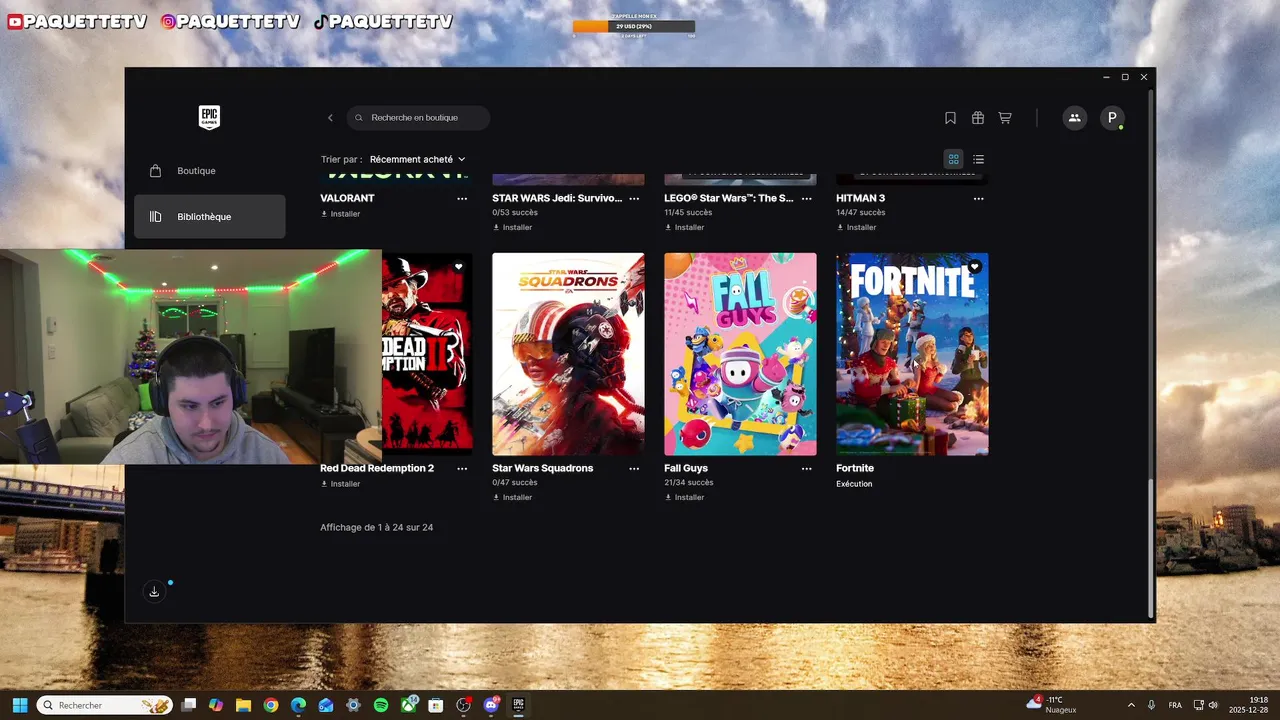This screenshot has height=720, width=1280.
Task: Click the microphone tray icon
Action: coord(1152,705)
